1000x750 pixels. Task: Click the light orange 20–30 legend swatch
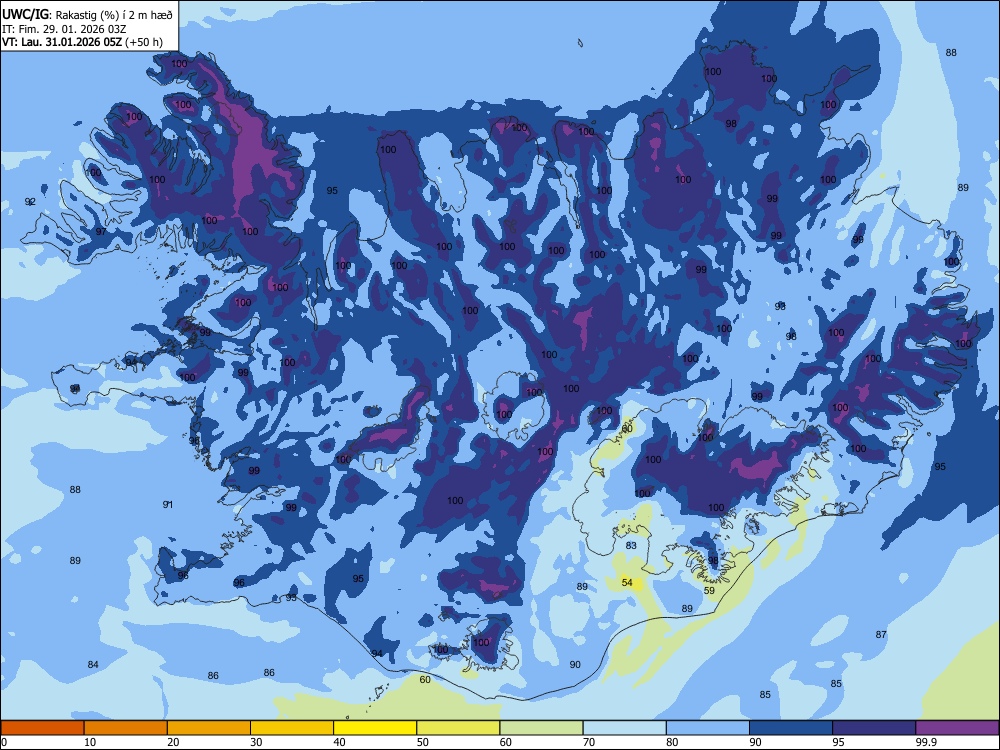point(209,728)
